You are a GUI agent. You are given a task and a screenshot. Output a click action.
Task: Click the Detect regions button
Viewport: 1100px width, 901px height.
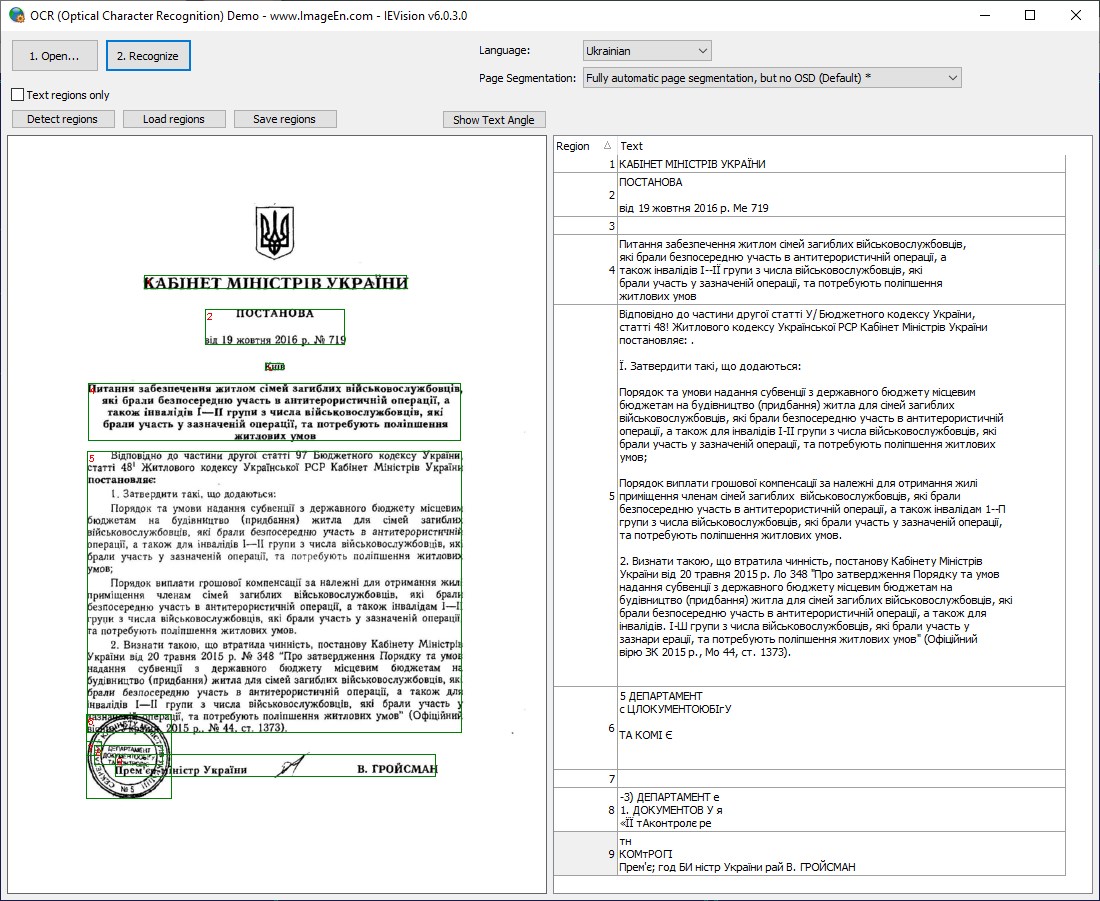(x=62, y=119)
